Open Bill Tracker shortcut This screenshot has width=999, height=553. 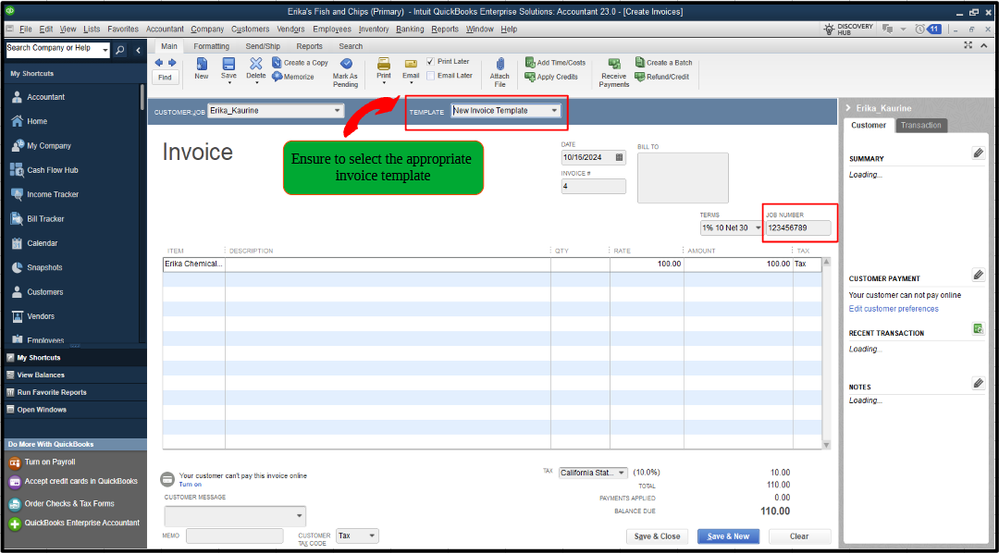click(46, 219)
